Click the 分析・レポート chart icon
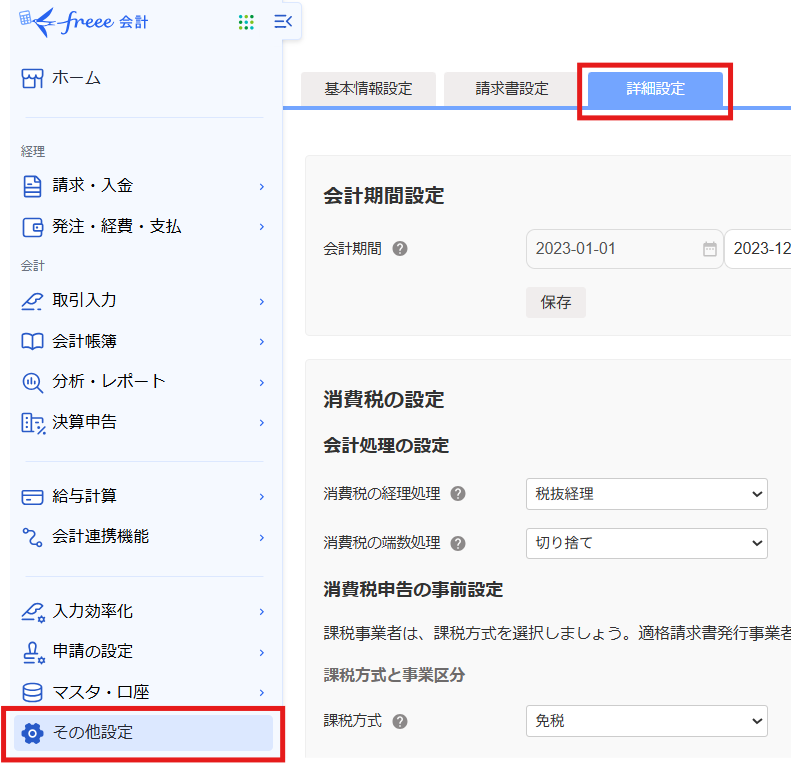Viewport: 791px width, 763px height. pos(33,382)
